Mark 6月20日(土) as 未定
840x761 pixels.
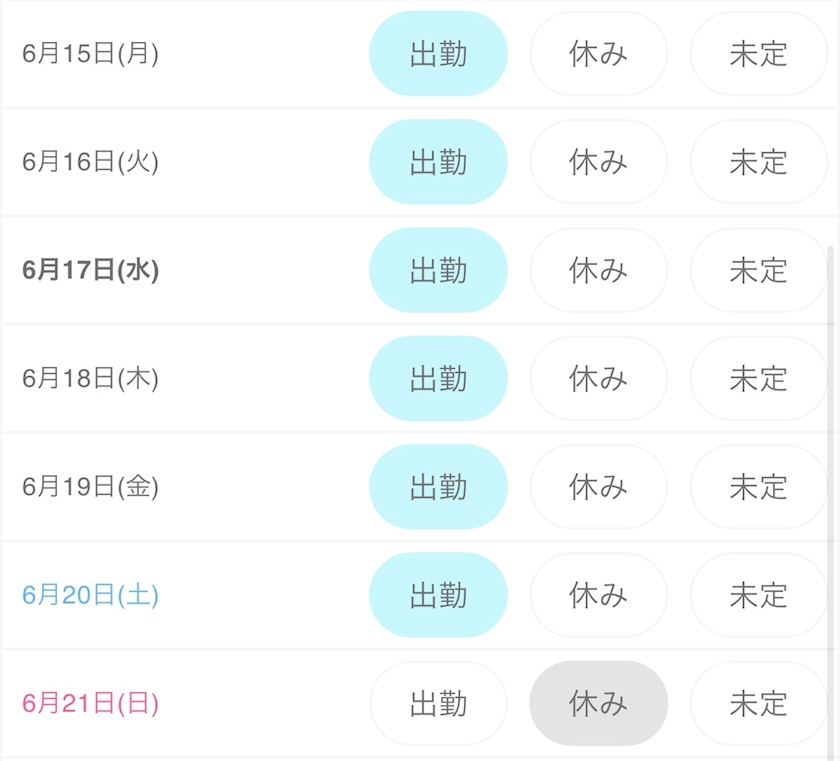[x=759, y=594]
